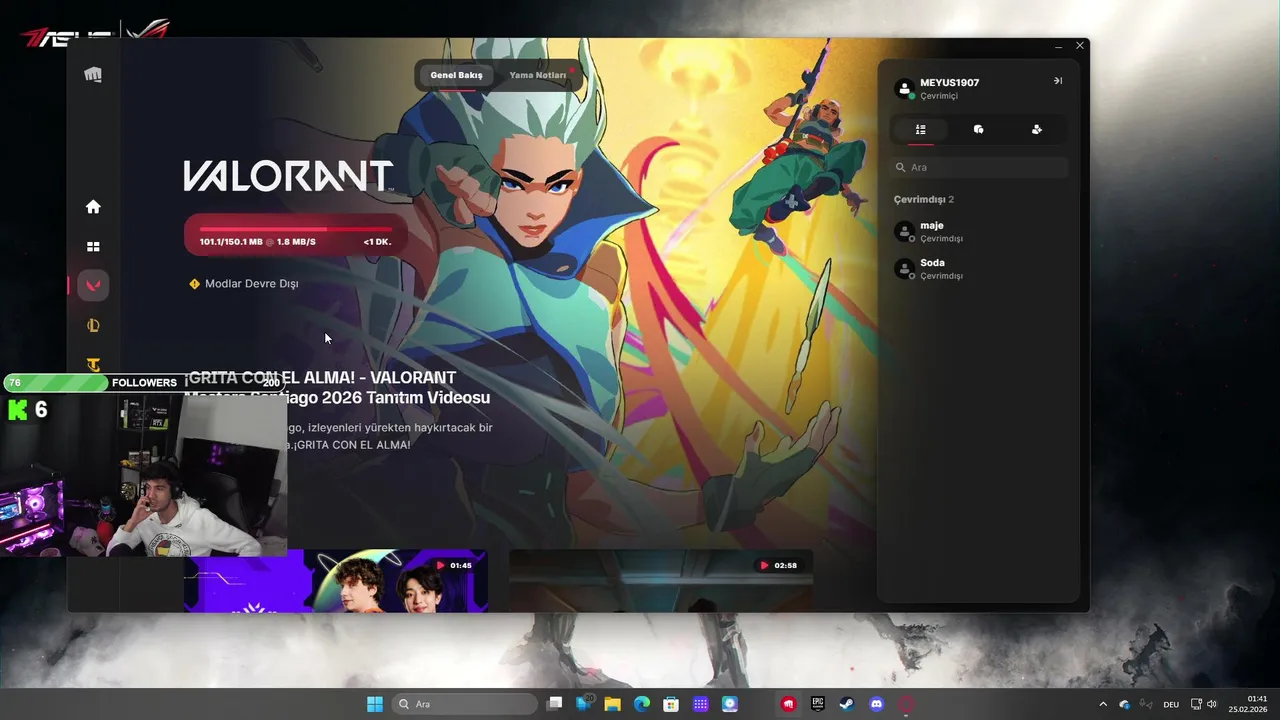Collapse the Çevrimdışı 2 friends group
This screenshot has width=1280, height=720.
pyautogui.click(x=924, y=199)
